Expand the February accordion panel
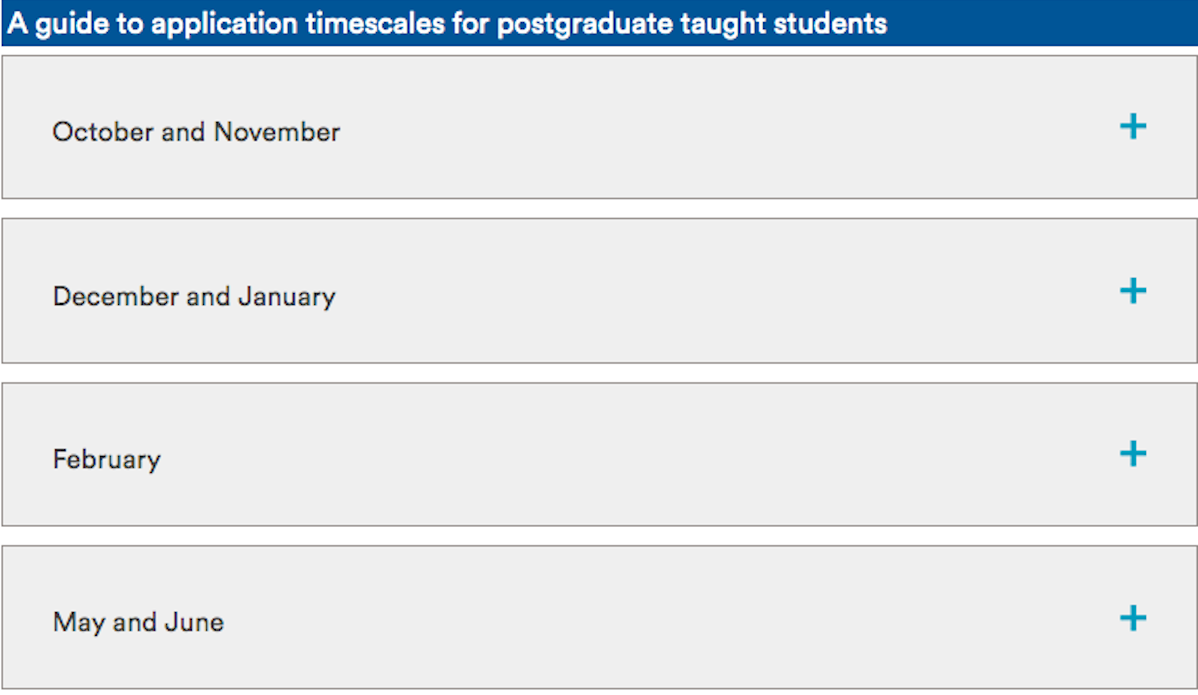 click(600, 455)
